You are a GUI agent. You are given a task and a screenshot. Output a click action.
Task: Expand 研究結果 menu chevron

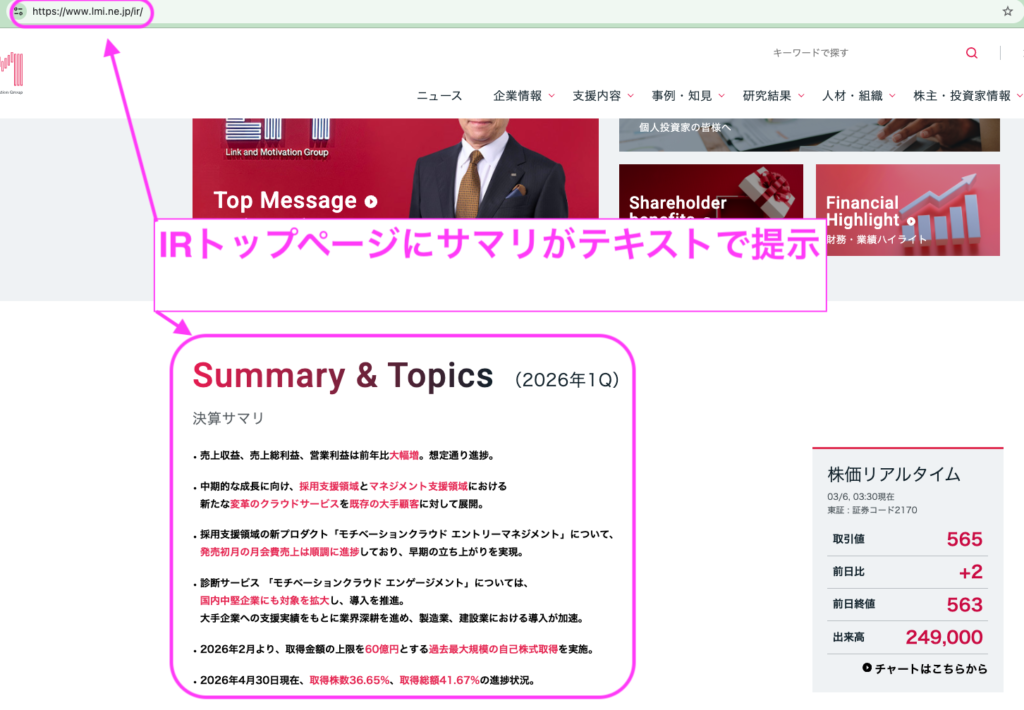801,96
